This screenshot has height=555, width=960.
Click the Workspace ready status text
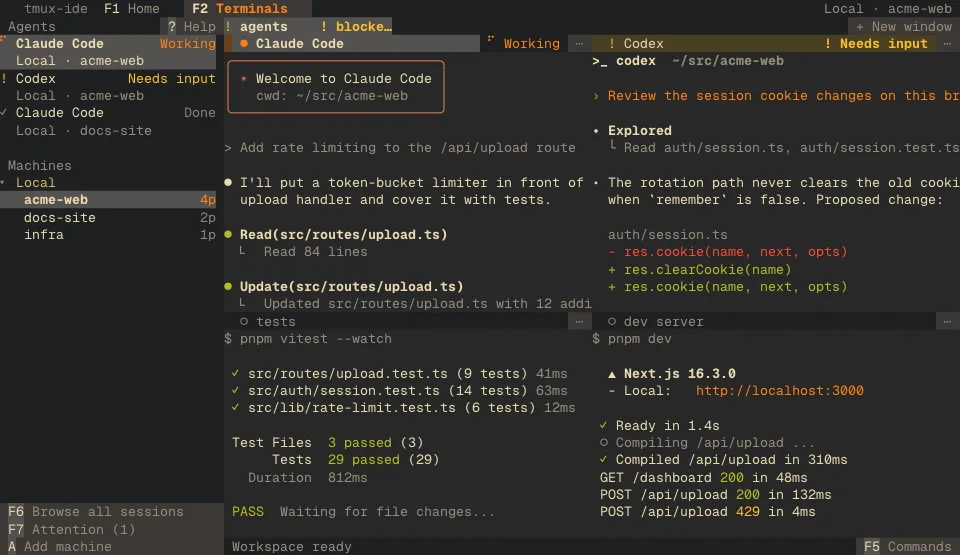point(291,546)
